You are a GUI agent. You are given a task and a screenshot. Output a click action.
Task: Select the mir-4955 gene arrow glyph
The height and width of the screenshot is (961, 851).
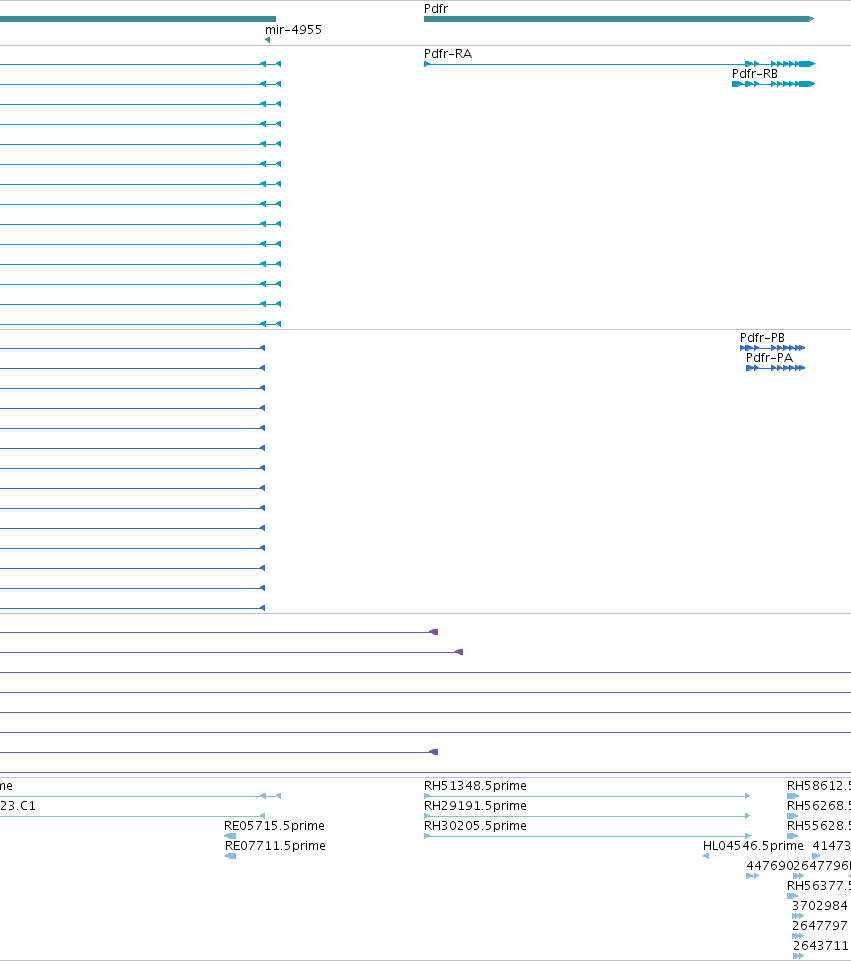coord(267,40)
